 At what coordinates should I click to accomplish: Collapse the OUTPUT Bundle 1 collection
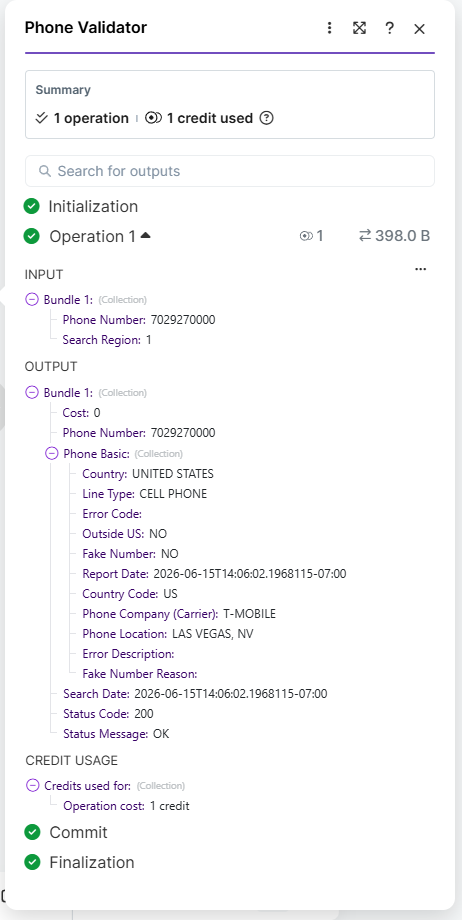[32, 393]
